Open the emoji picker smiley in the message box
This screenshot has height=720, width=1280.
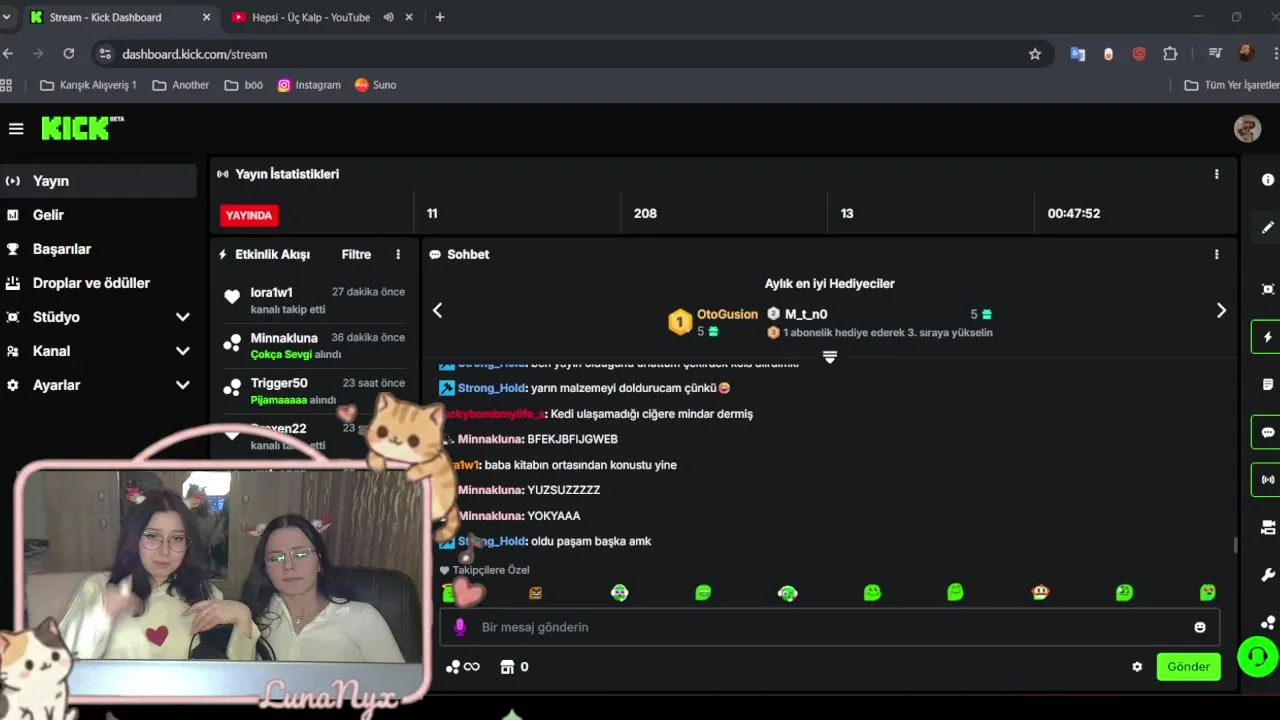(1199, 627)
